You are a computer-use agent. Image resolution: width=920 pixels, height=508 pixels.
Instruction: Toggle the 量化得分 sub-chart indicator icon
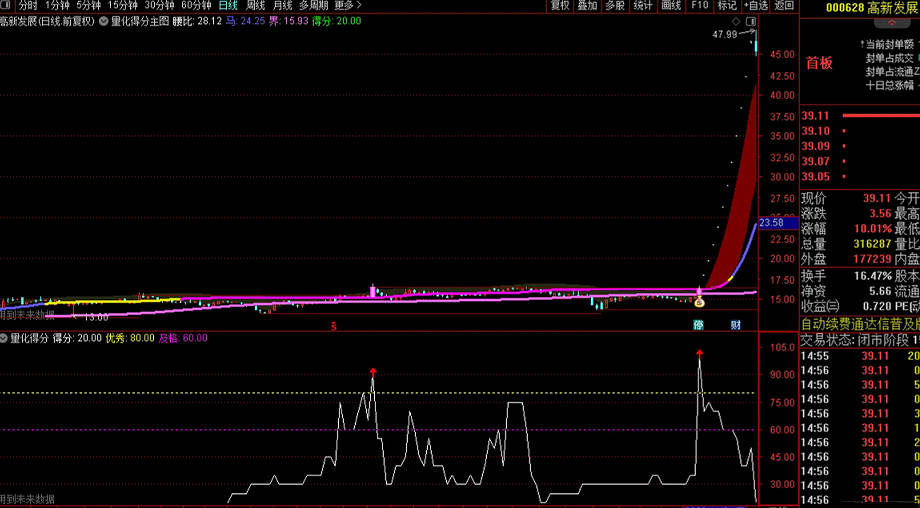pyautogui.click(x=5, y=338)
